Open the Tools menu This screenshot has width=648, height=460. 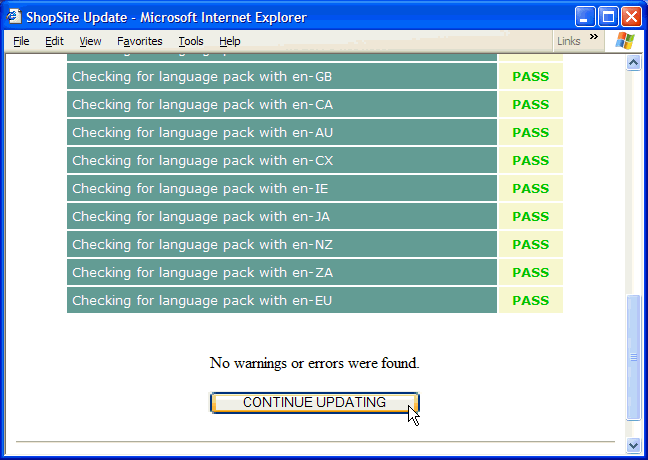190,41
